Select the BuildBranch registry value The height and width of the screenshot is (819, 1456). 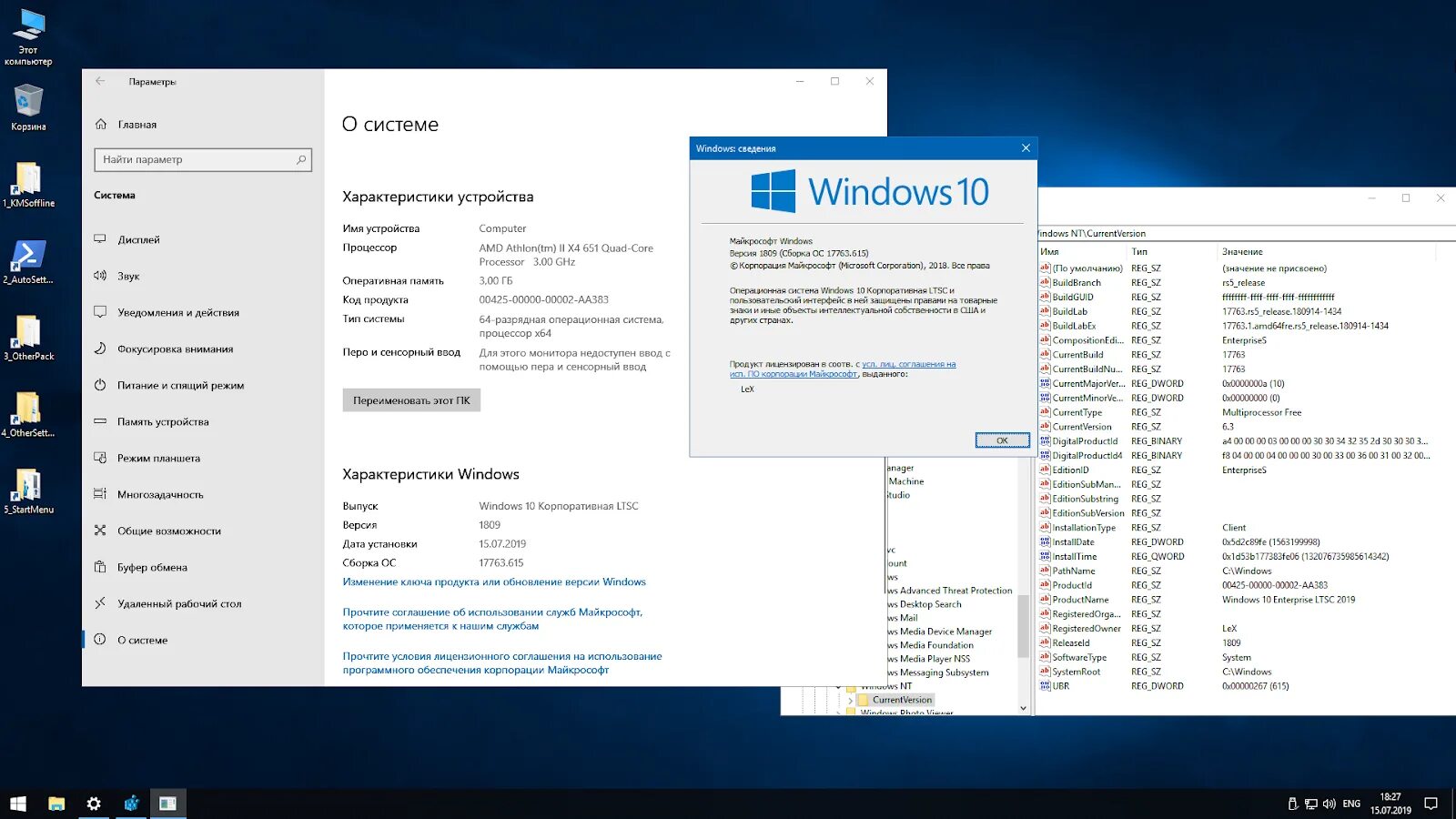(x=1077, y=283)
